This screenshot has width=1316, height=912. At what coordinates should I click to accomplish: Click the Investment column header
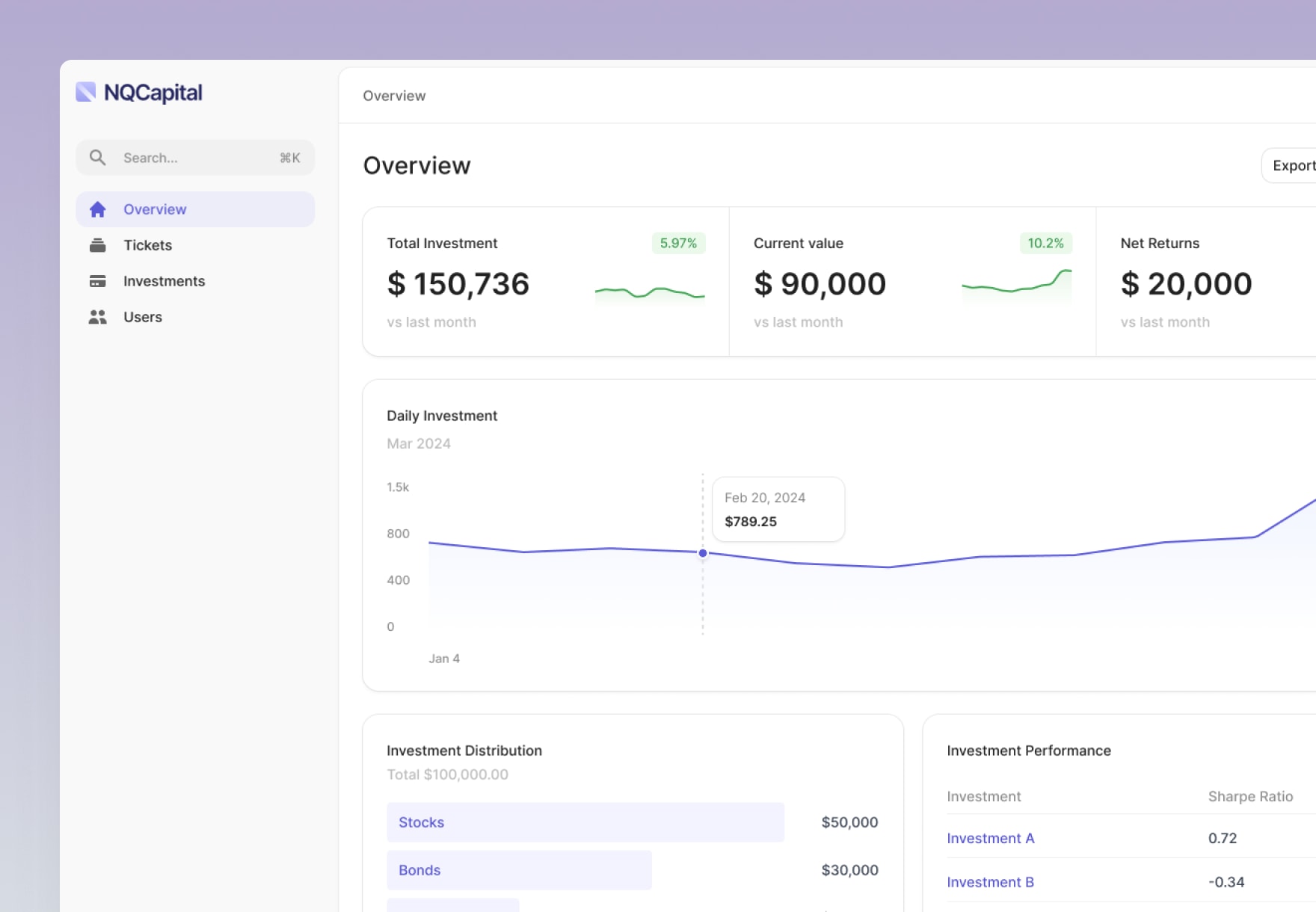pyautogui.click(x=983, y=796)
